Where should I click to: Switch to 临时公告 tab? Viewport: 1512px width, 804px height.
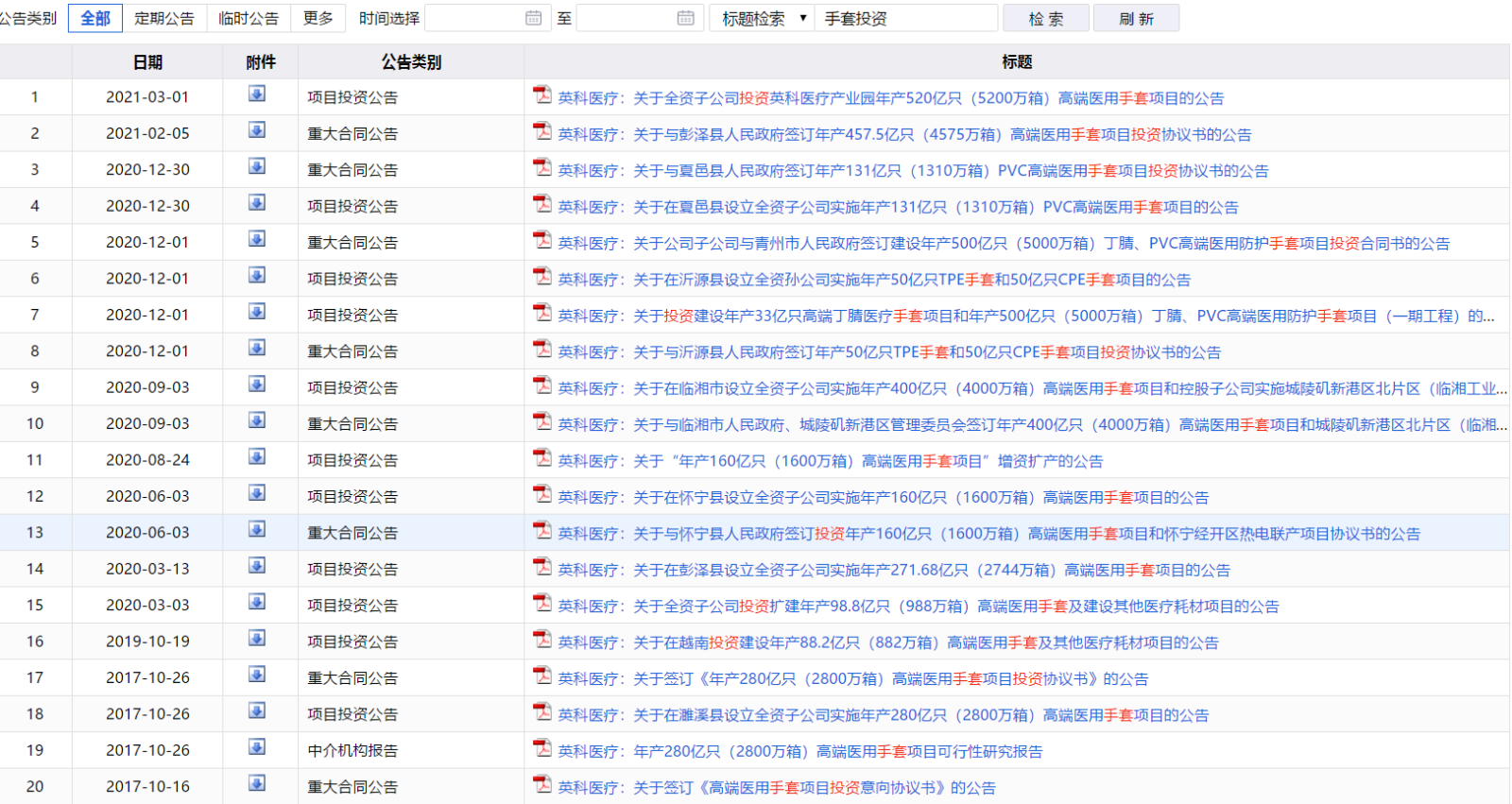249,18
